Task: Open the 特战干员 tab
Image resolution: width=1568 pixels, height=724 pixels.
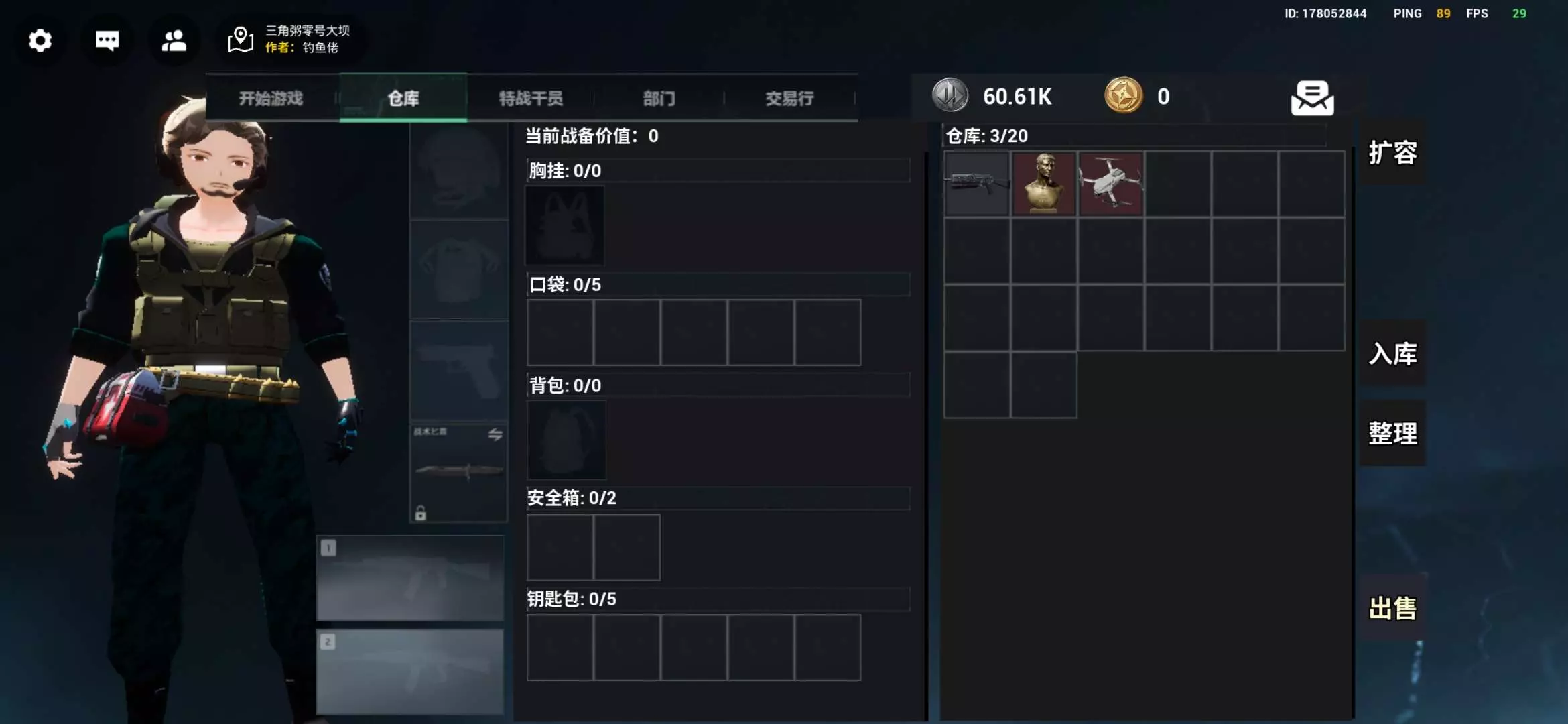Action: pyautogui.click(x=531, y=99)
